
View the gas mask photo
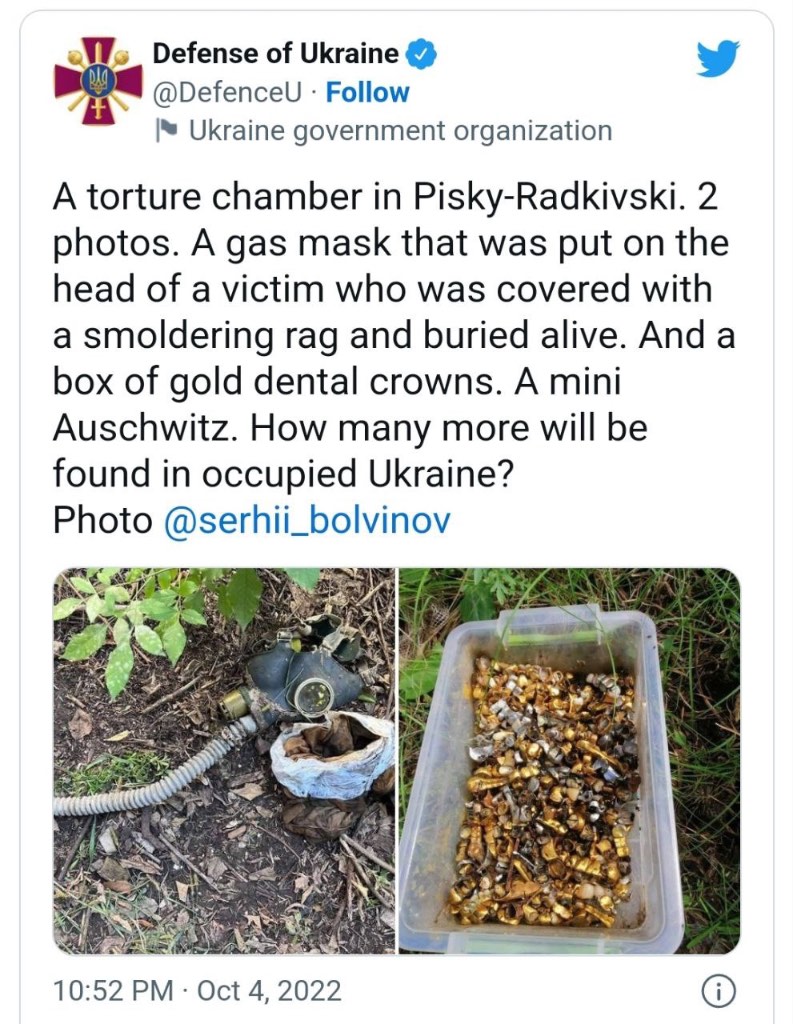[224, 761]
